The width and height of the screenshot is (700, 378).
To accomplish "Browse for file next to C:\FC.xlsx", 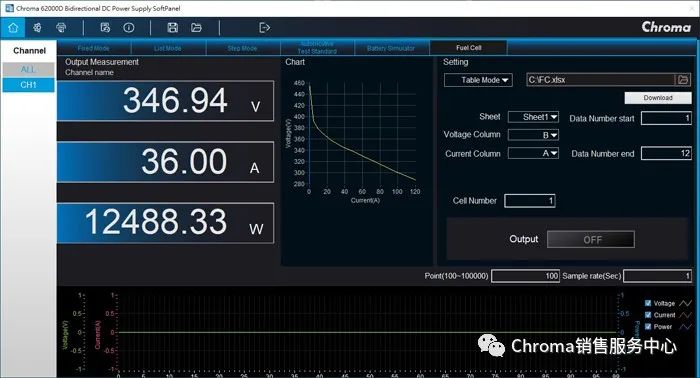I will 683,80.
